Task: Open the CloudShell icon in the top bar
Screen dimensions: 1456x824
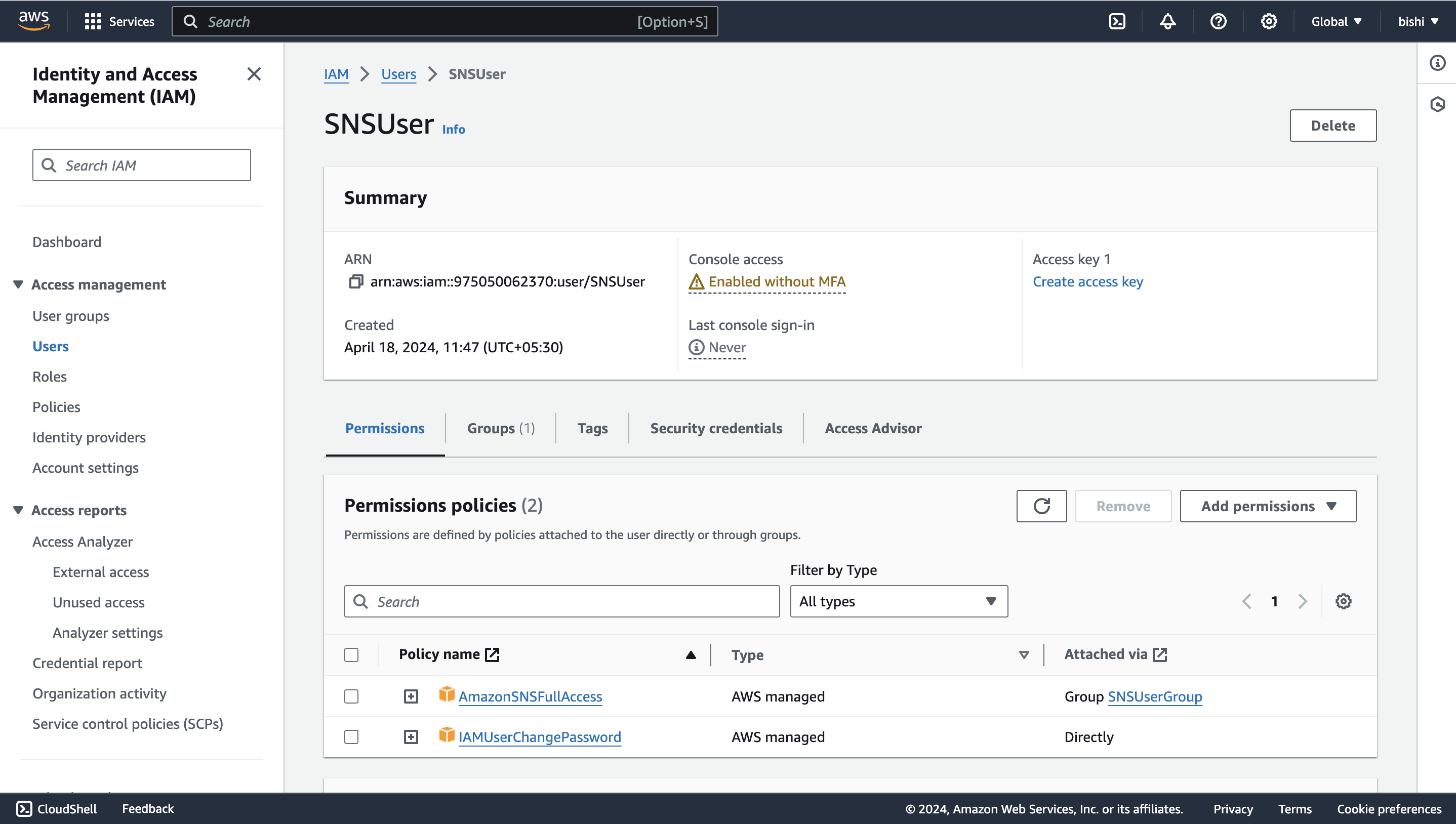Action: 1116,21
